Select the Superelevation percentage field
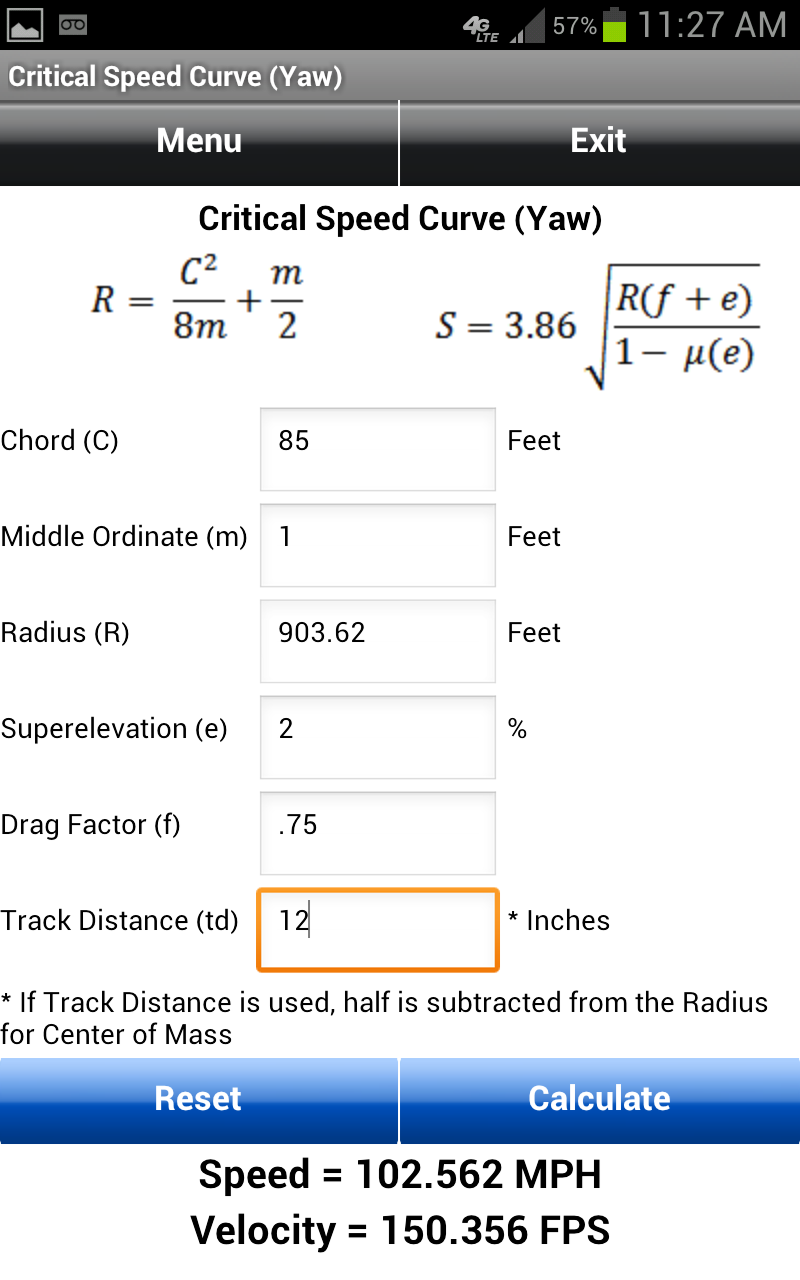Image resolution: width=800 pixels, height=1280 pixels. [x=377, y=736]
